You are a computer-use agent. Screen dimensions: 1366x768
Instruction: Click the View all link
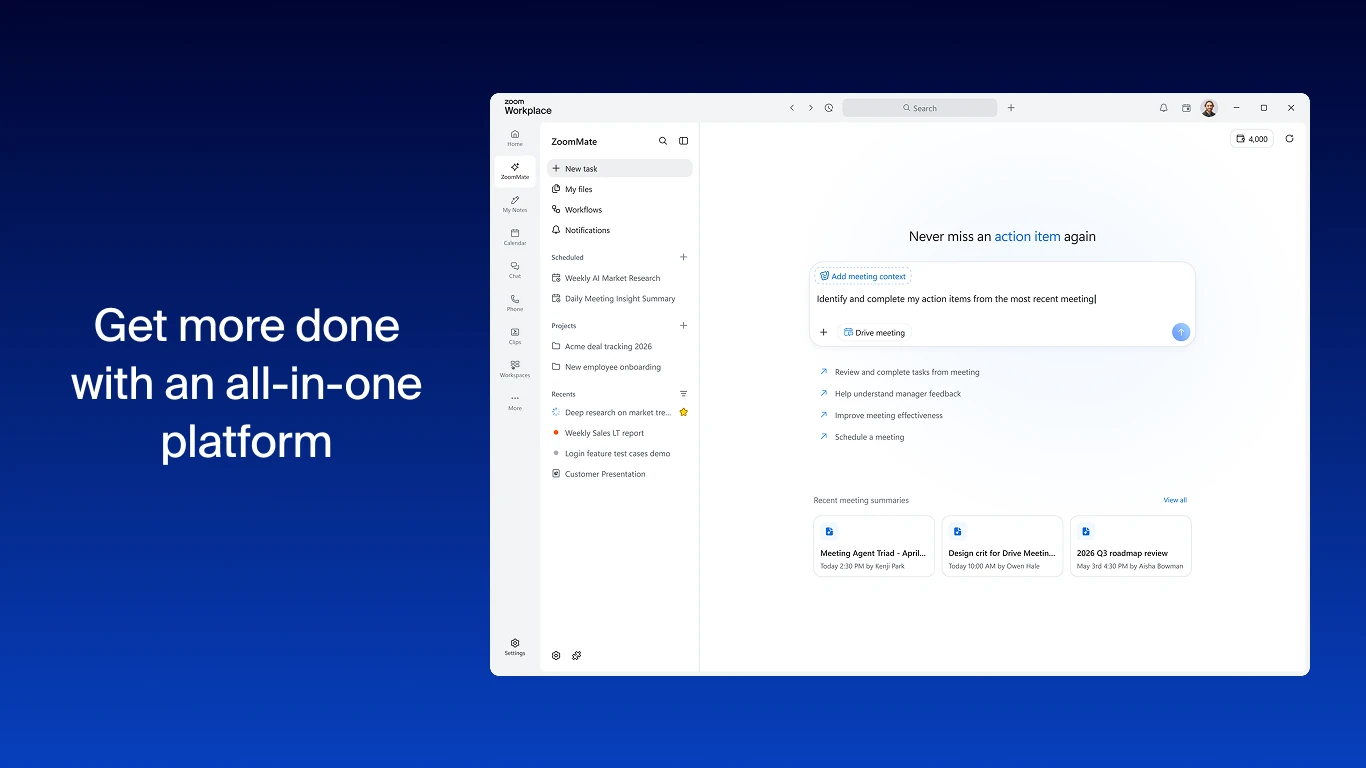(x=1175, y=500)
